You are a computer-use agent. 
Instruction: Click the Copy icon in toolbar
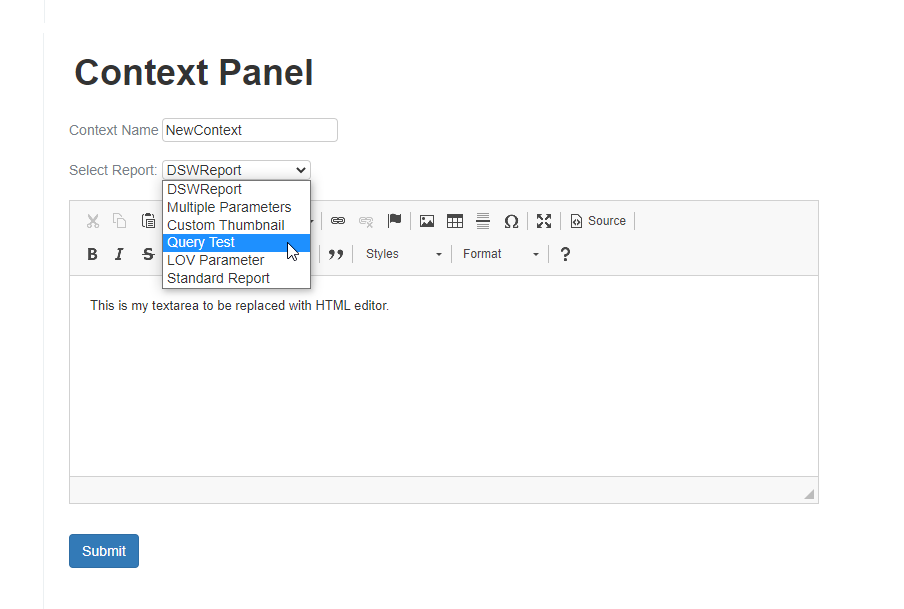click(119, 221)
